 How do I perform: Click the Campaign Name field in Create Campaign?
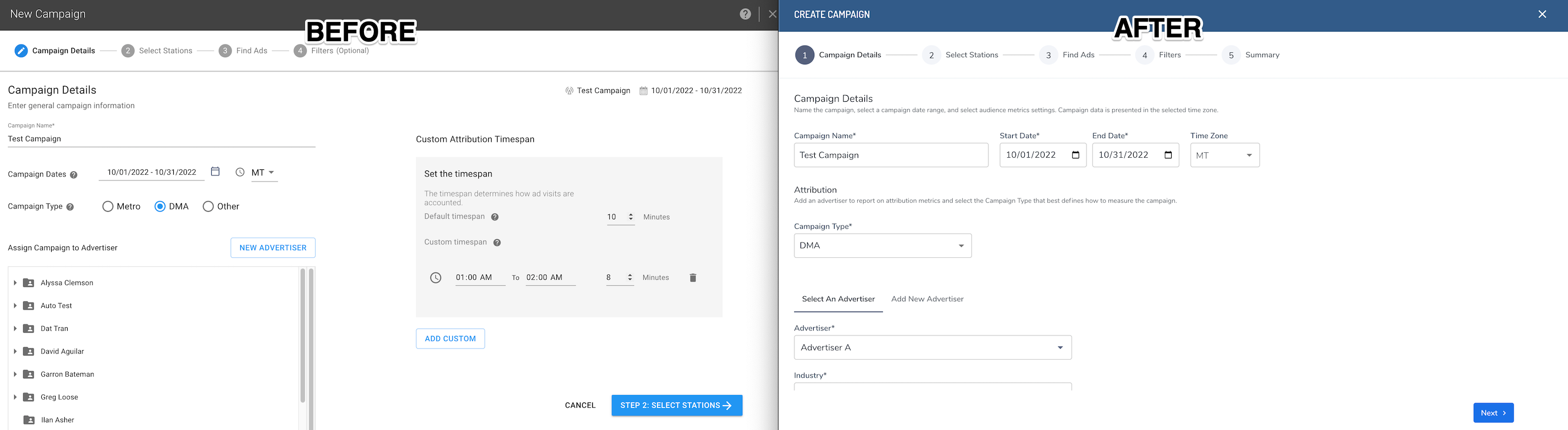[891, 155]
